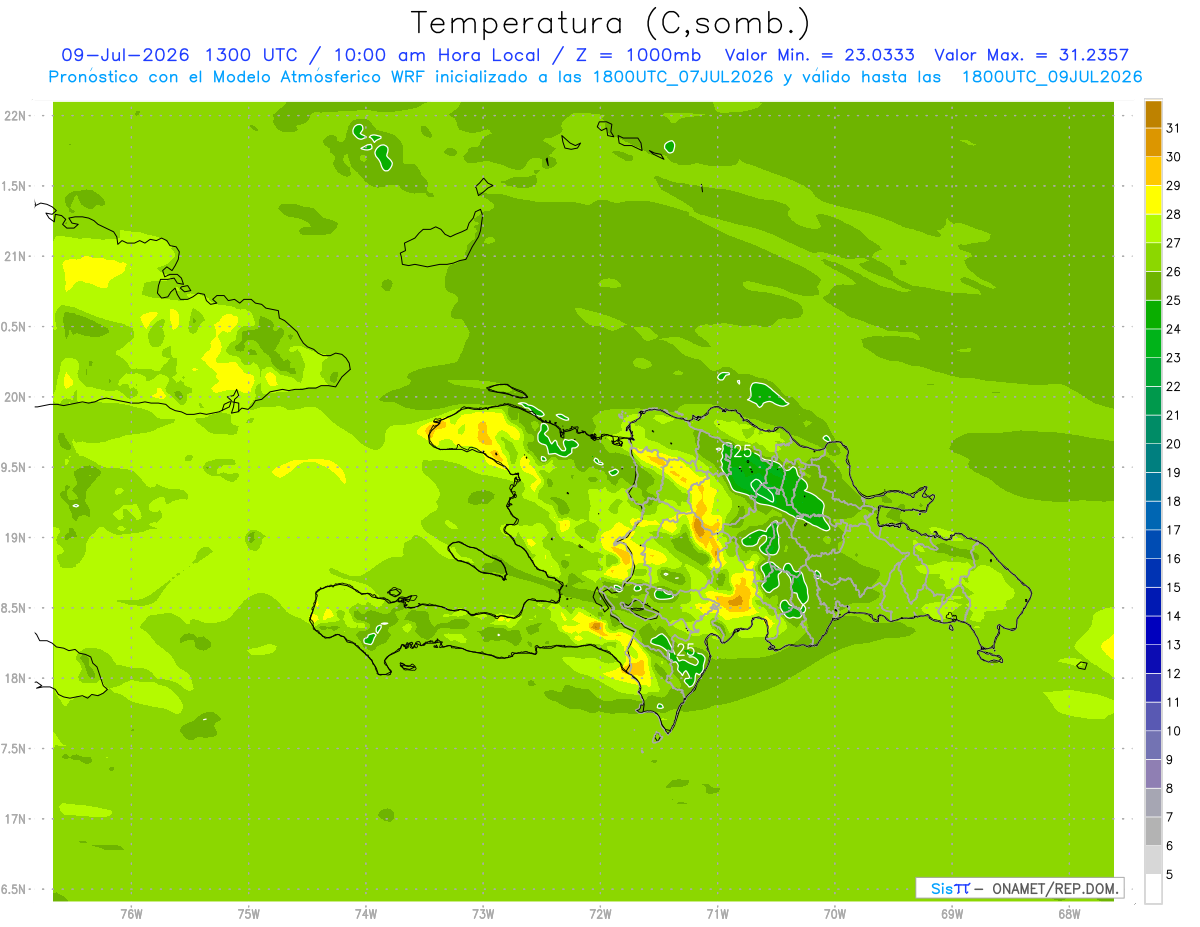The width and height of the screenshot is (1200, 927).
Task: Click the '1300 UTC' time text
Action: (250, 55)
